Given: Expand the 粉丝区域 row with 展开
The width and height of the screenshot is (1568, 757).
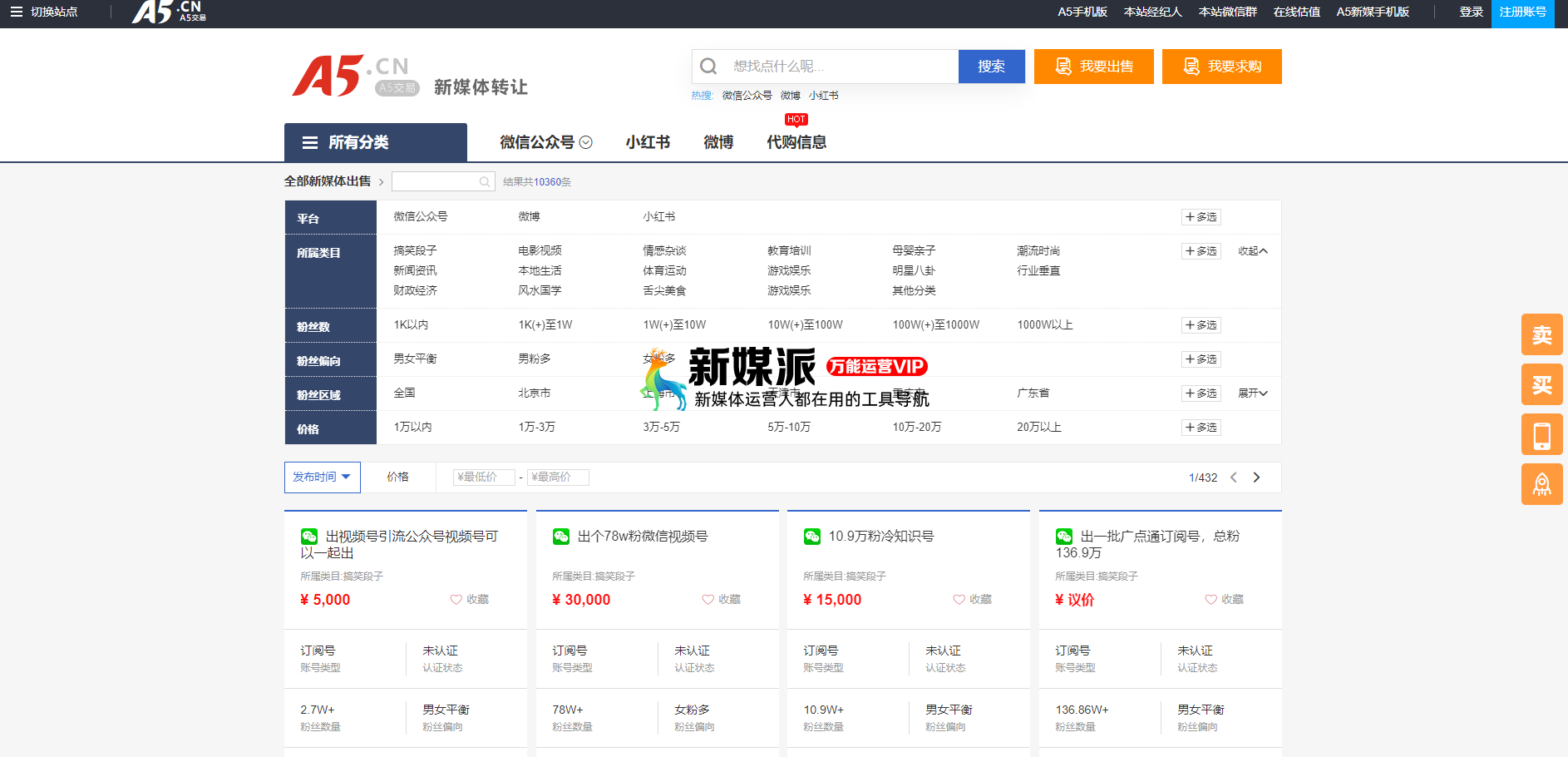Looking at the screenshot, I should [x=1253, y=393].
